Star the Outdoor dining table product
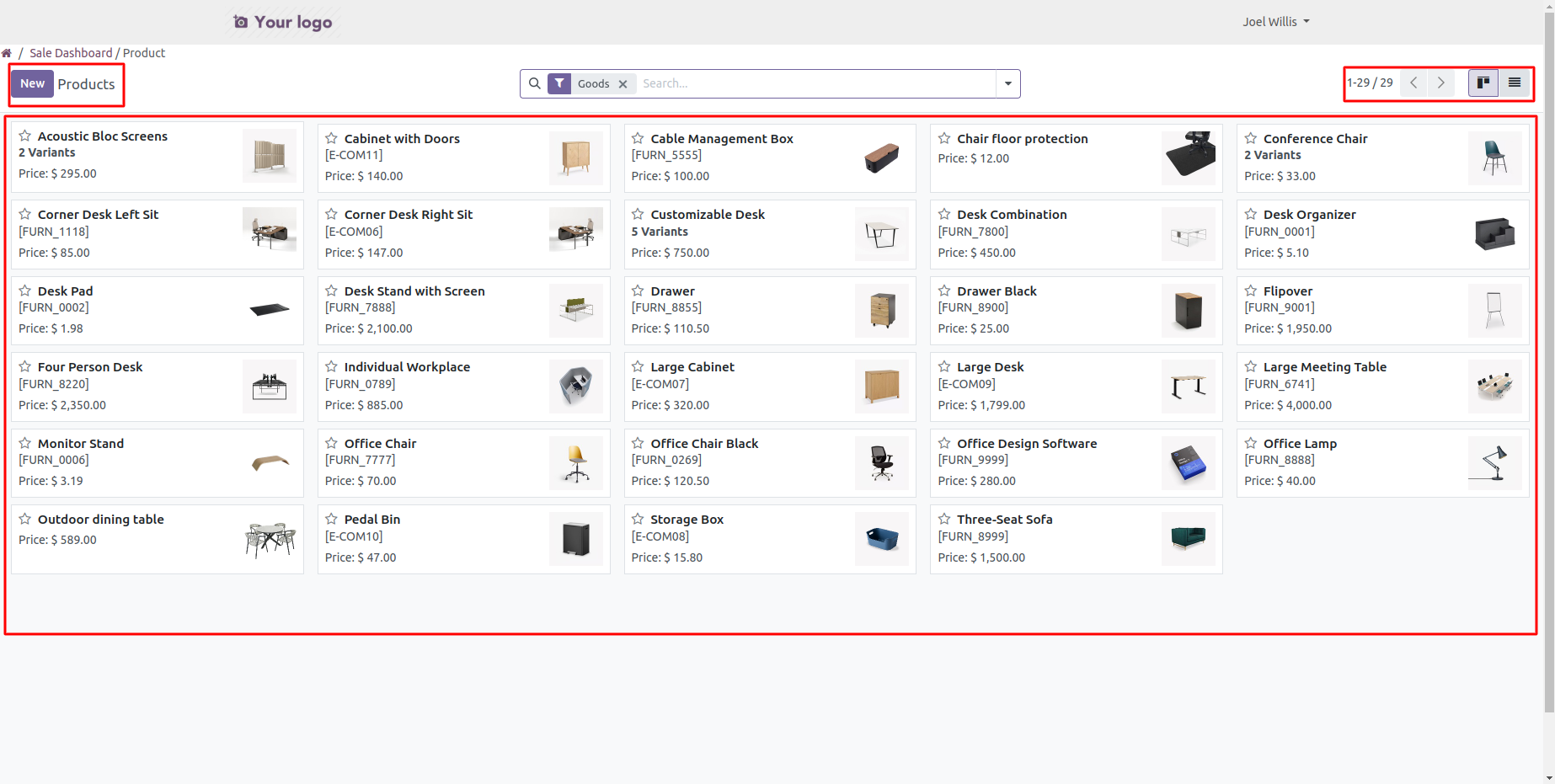Screen dimensions: 1555x784 25,519
